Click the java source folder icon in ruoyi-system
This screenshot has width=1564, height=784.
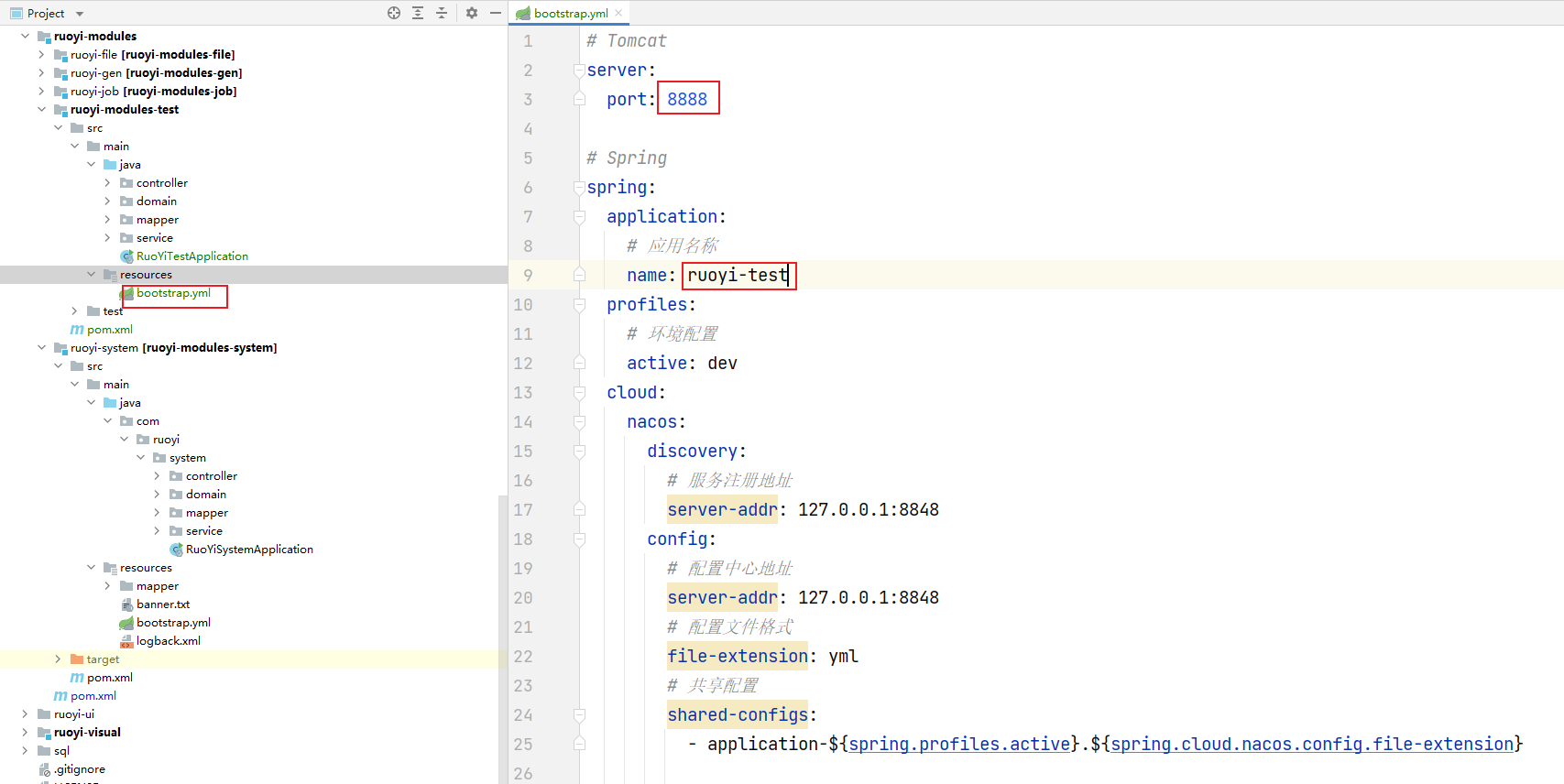click(x=110, y=403)
